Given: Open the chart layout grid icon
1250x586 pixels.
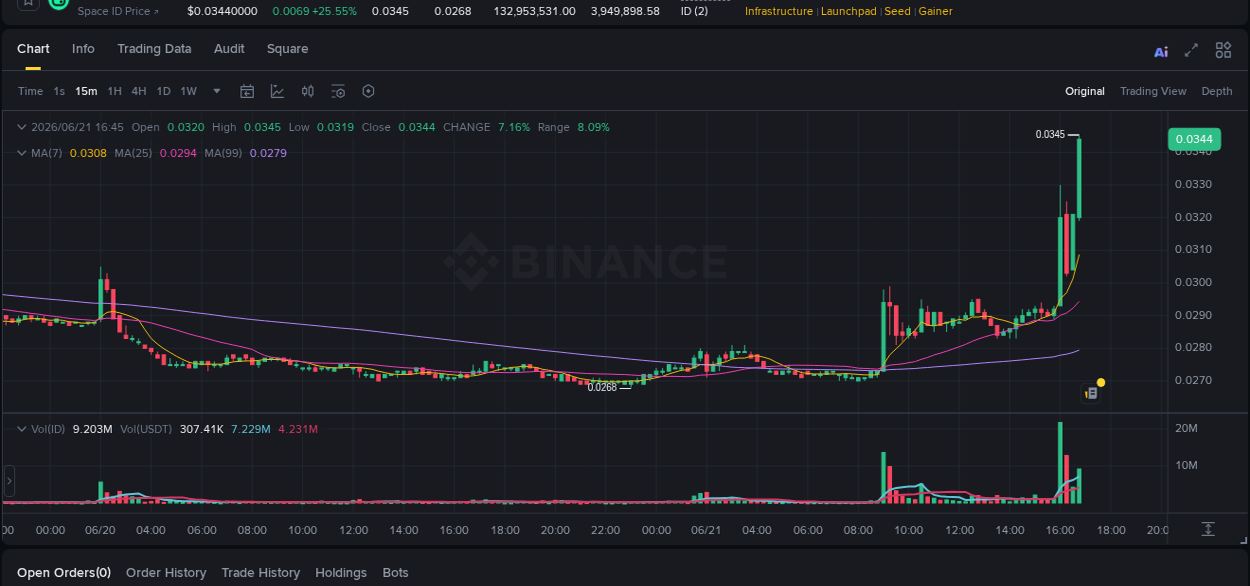Looking at the screenshot, I should [1223, 50].
